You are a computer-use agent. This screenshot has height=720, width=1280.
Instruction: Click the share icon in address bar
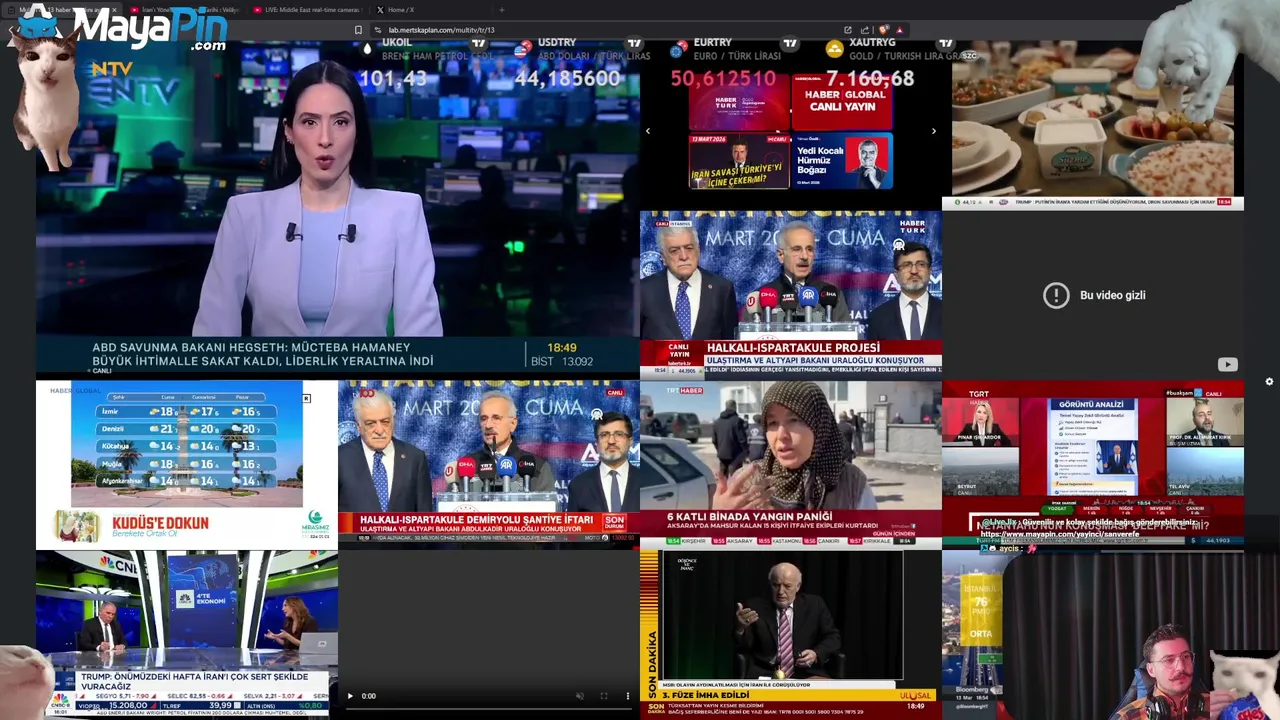point(864,30)
